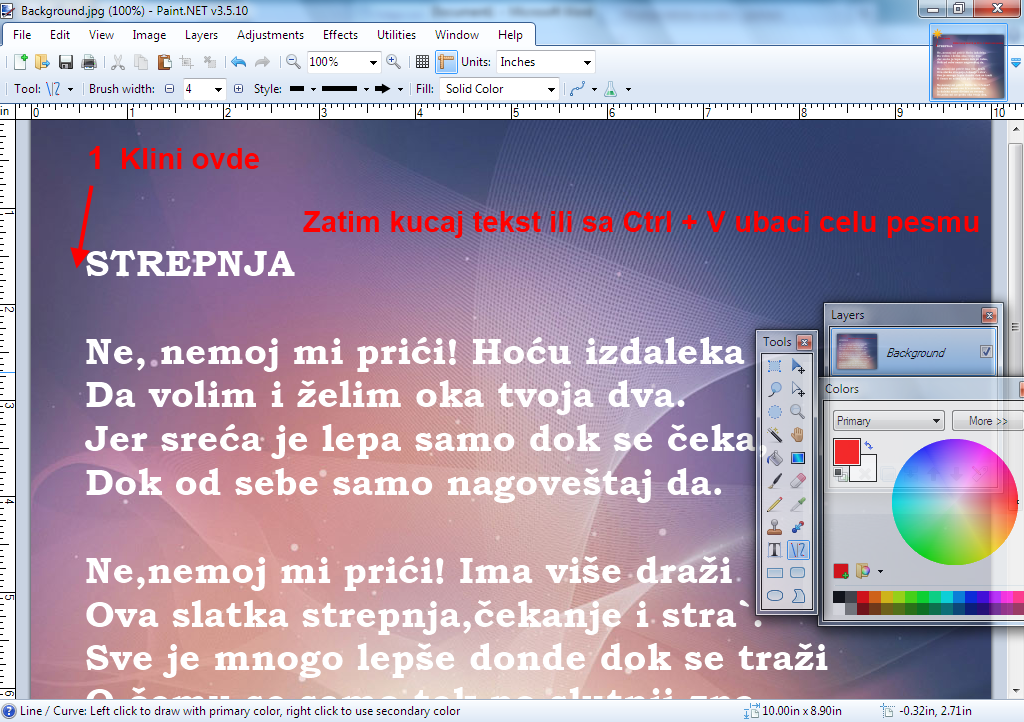Select the Recolor tool
The height and width of the screenshot is (722, 1024).
(x=797, y=527)
